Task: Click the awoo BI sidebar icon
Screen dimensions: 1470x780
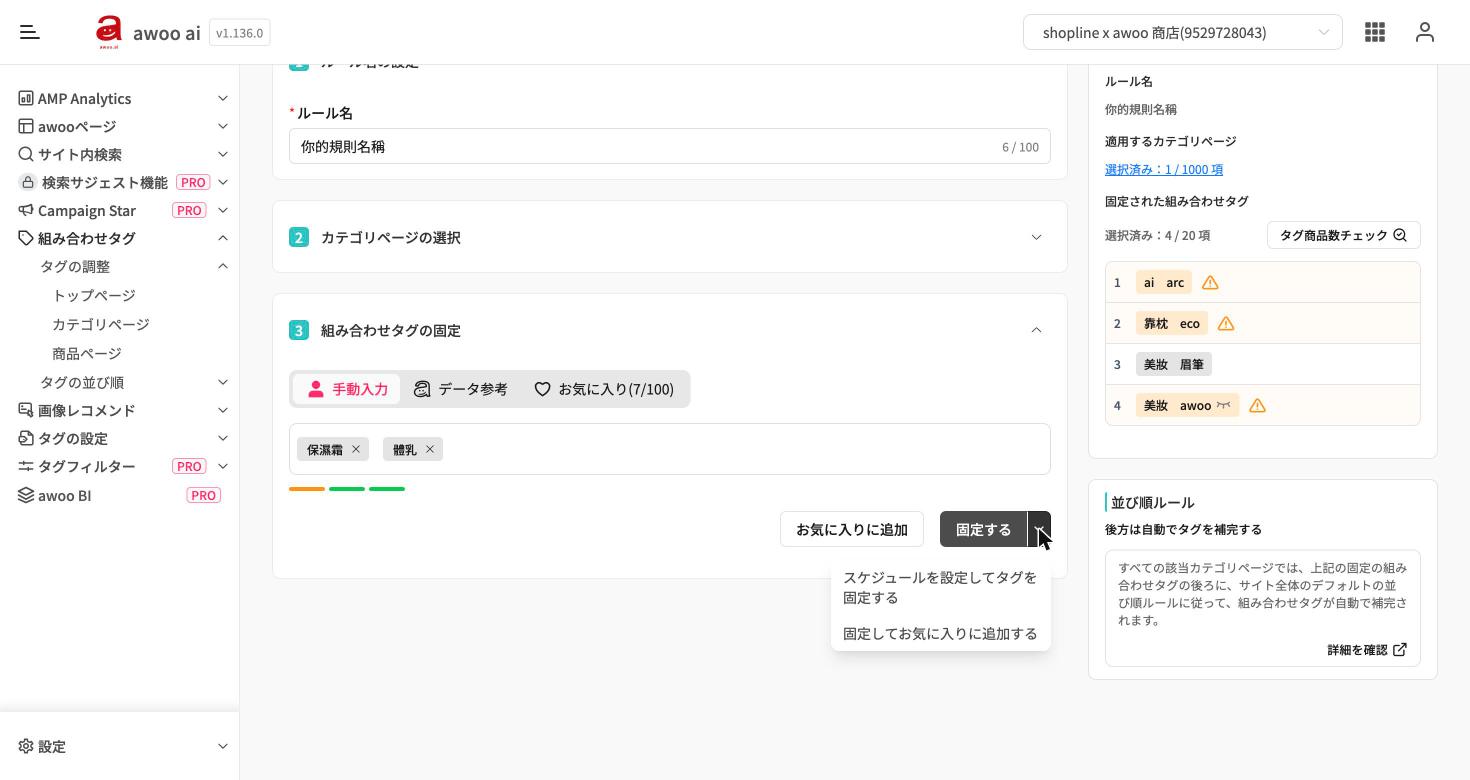Action: pos(26,495)
